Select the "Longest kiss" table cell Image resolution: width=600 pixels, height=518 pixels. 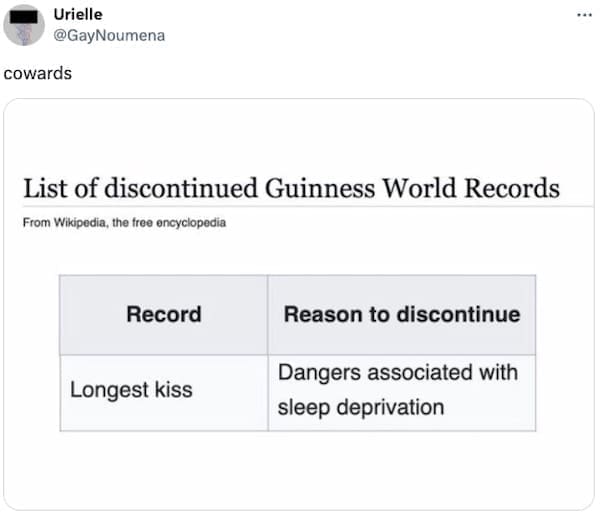131,389
